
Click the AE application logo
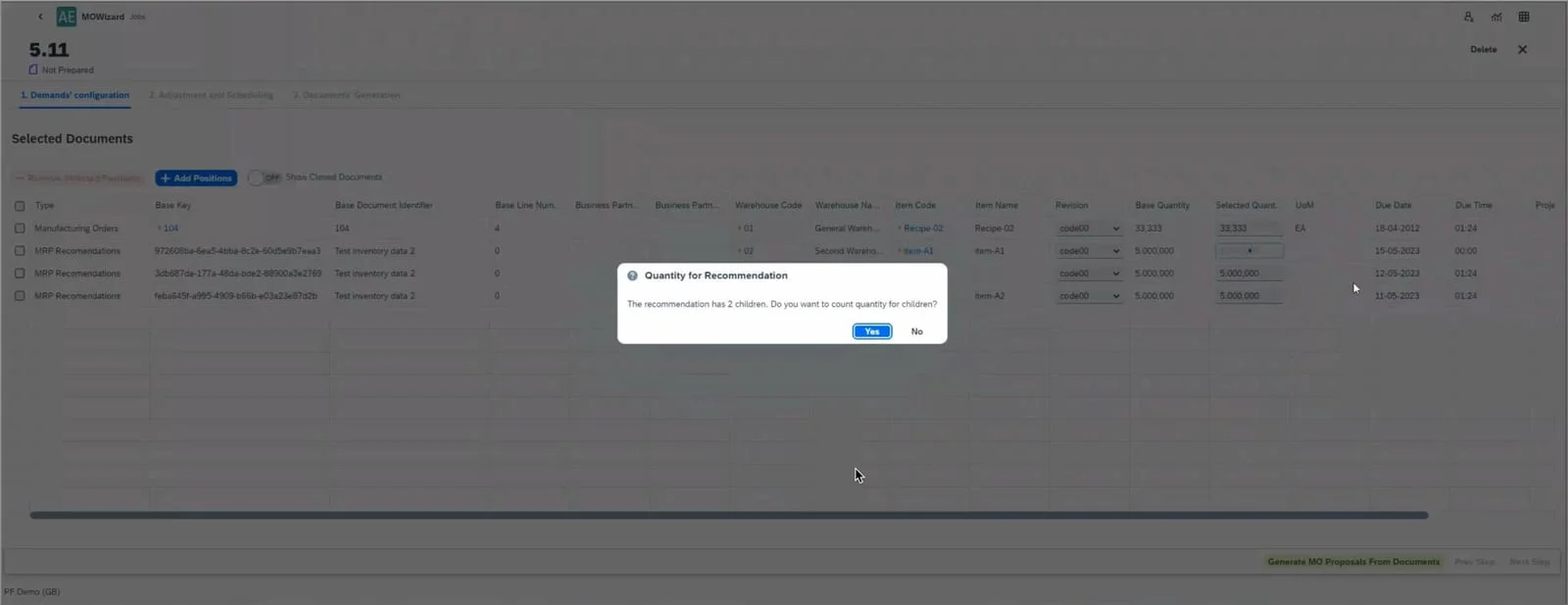point(67,17)
